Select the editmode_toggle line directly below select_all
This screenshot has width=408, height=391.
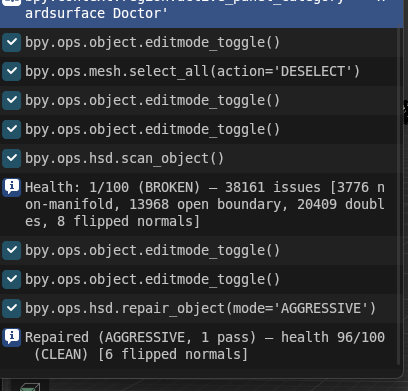pos(199,101)
